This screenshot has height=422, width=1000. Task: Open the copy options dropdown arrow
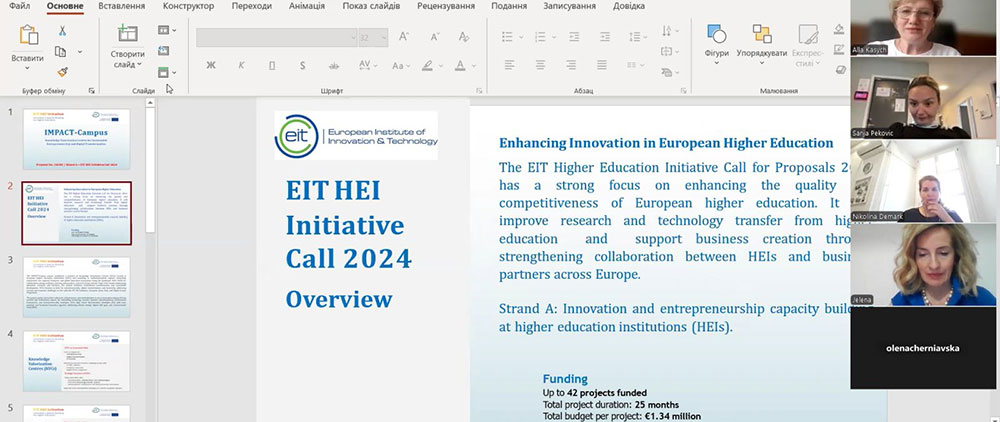[80, 52]
